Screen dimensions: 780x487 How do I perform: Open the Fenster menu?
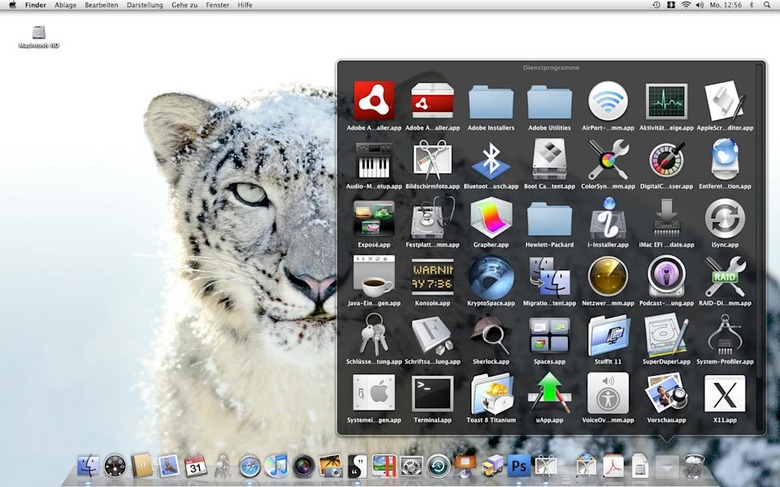point(218,5)
